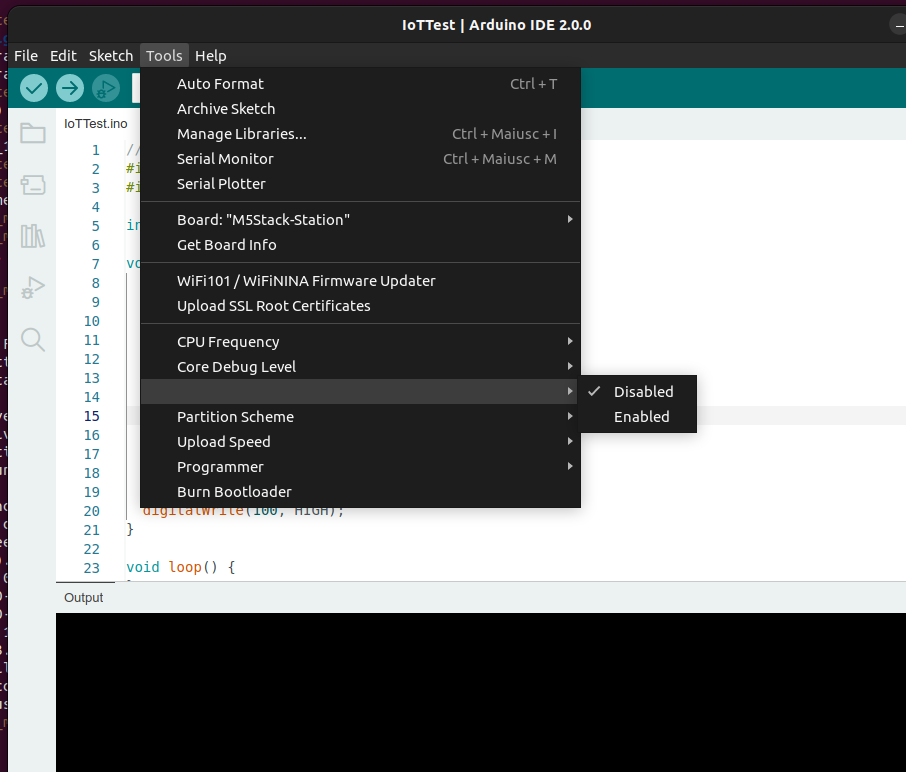This screenshot has height=772, width=906.
Task: Start debugging with the toolbar debug icon
Action: point(106,88)
